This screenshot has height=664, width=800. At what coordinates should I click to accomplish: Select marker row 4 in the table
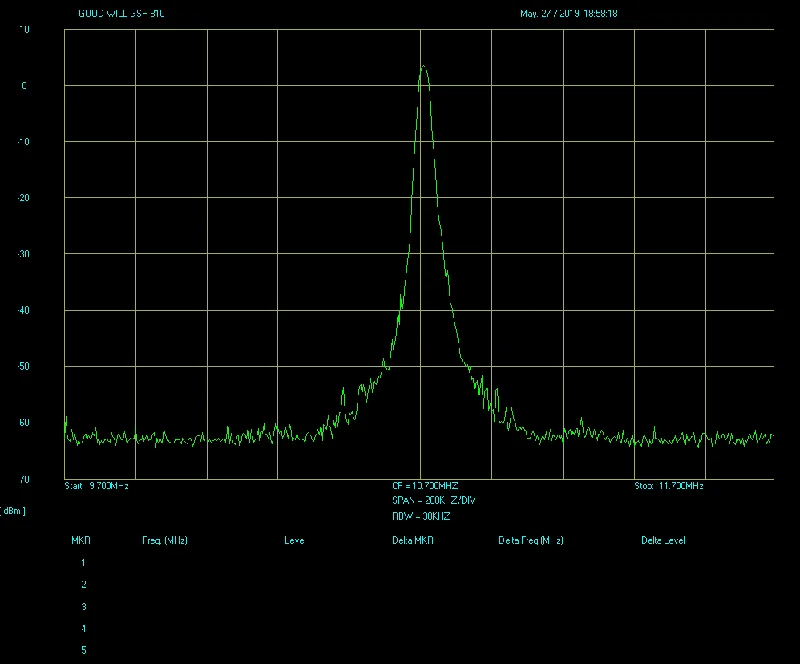point(84,629)
